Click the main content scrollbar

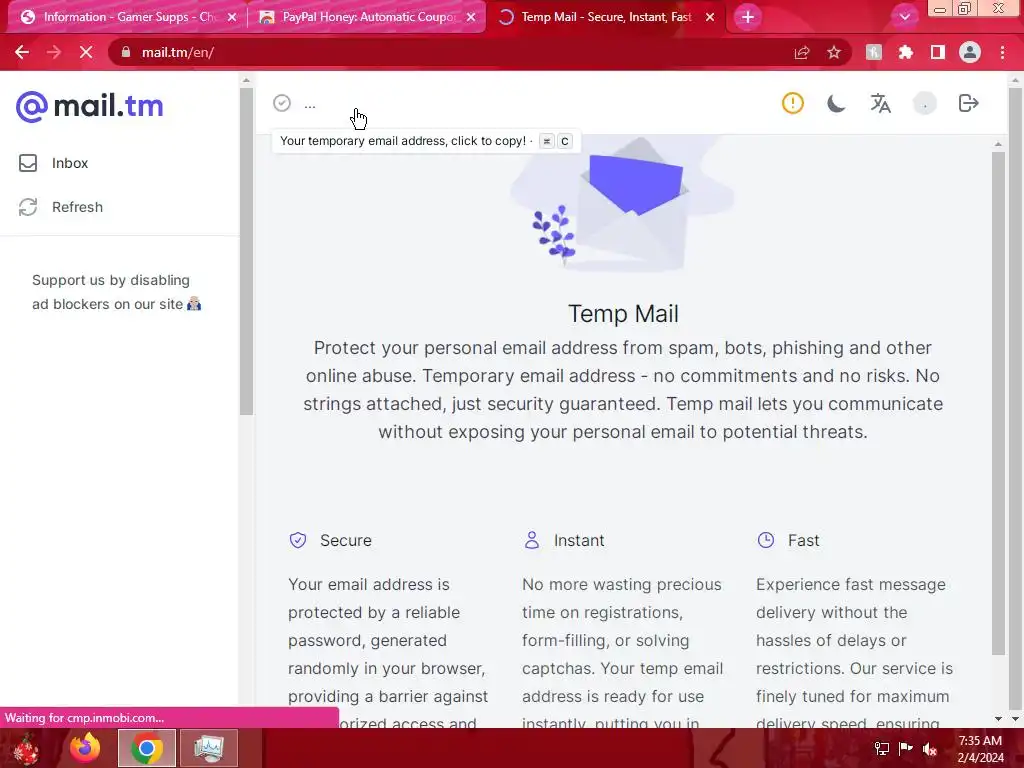998,403
